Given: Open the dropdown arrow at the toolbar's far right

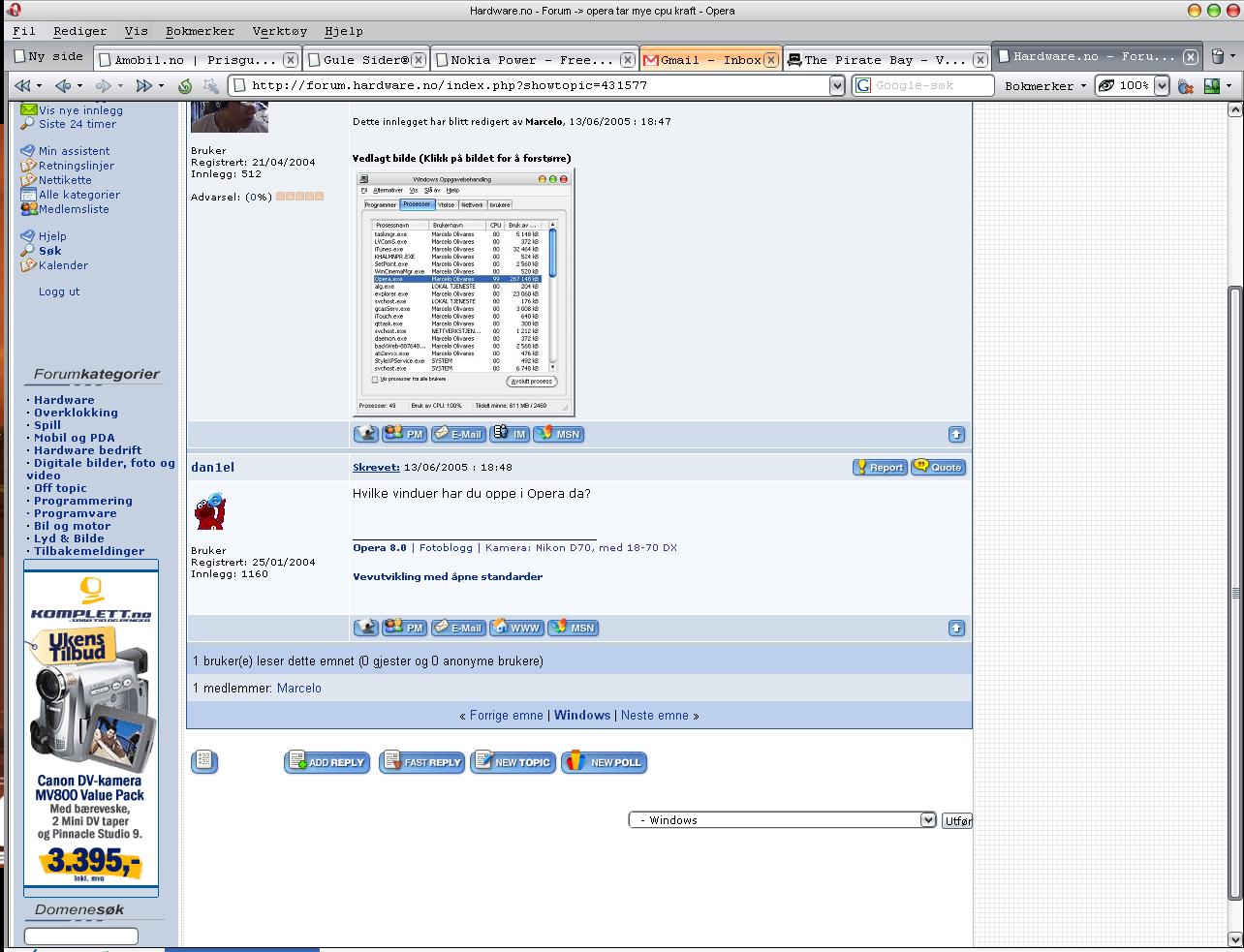Looking at the screenshot, I should point(1229,86).
